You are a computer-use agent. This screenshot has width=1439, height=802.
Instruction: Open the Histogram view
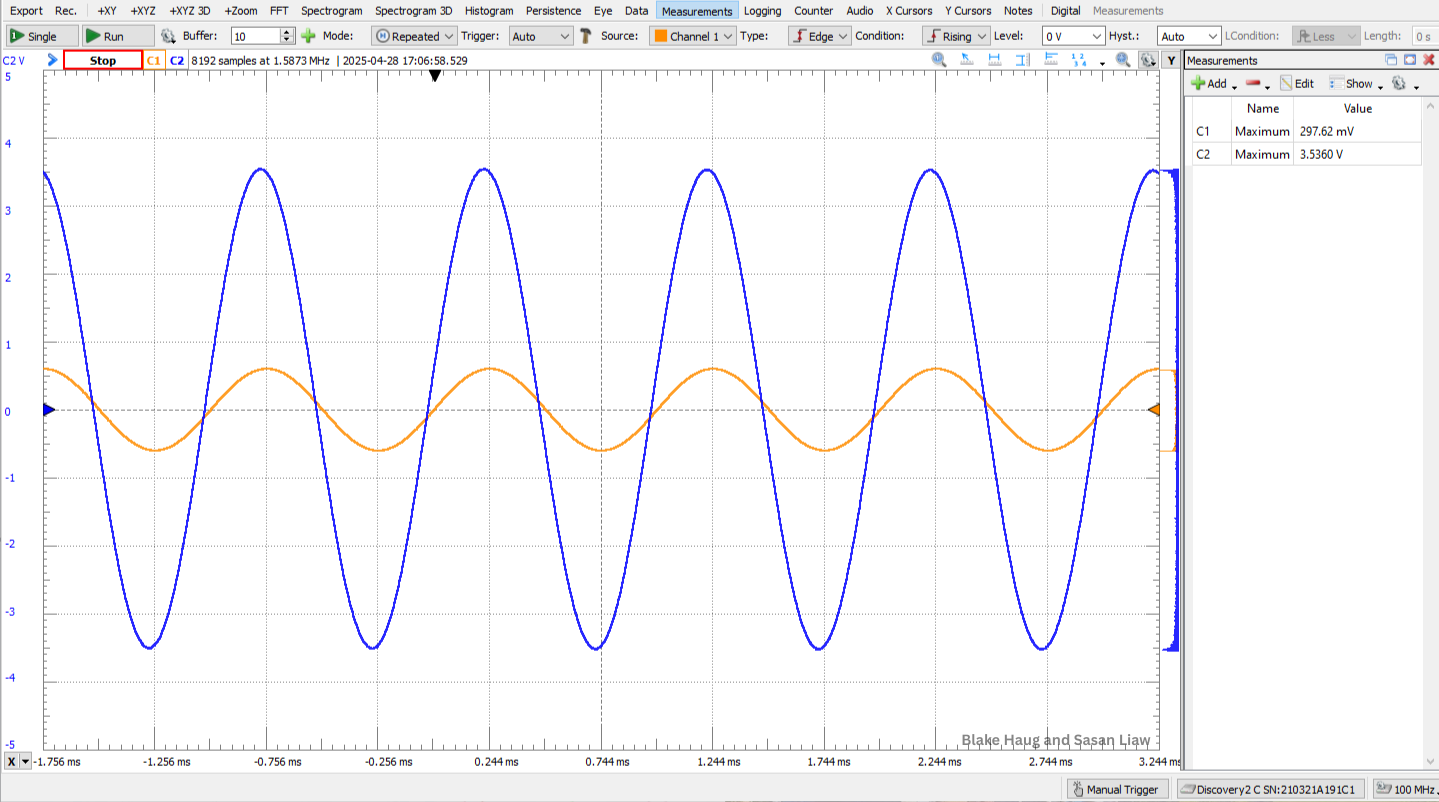point(489,10)
